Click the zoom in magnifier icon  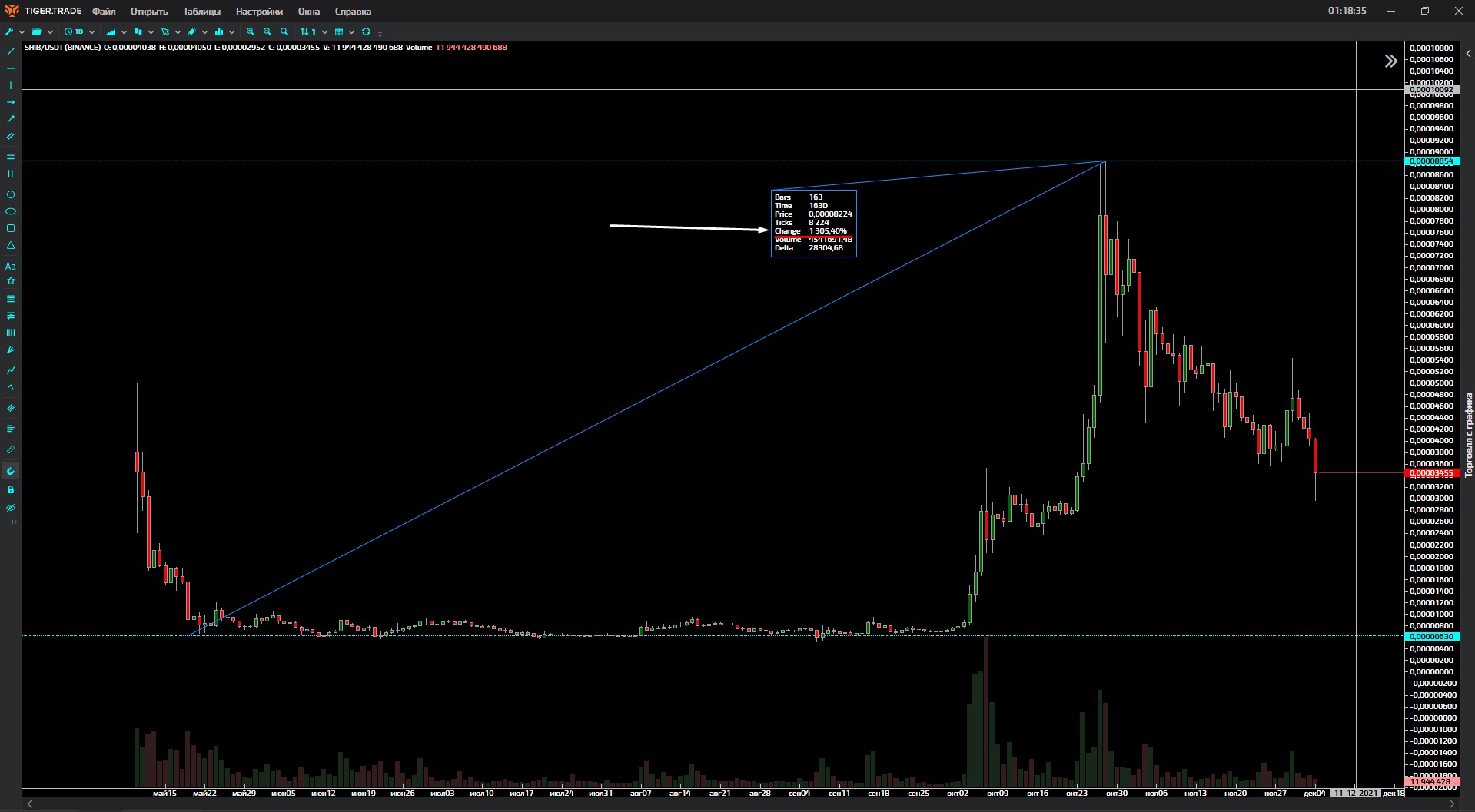click(x=251, y=32)
